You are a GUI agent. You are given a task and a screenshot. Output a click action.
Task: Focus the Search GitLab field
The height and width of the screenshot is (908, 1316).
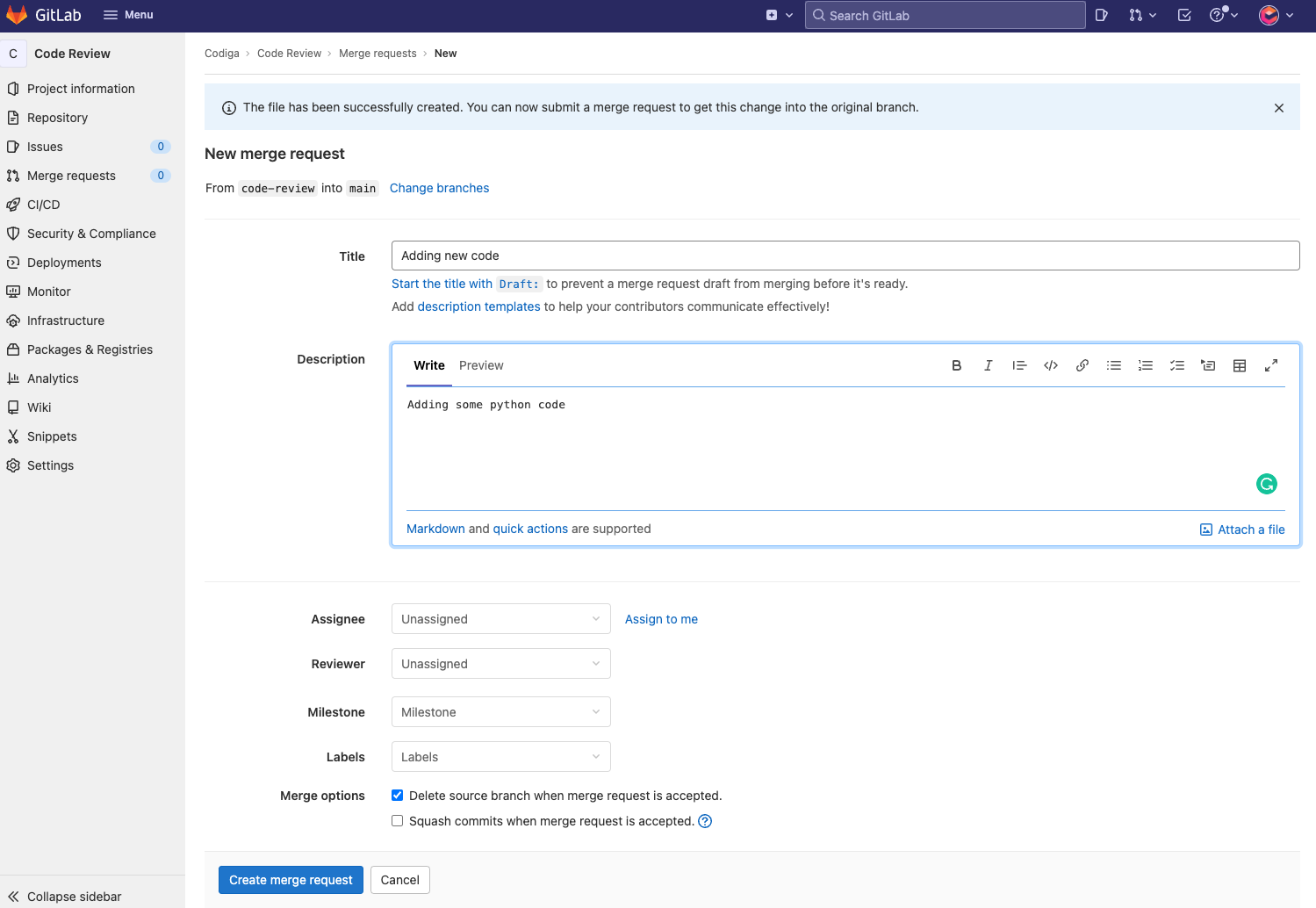(x=945, y=15)
